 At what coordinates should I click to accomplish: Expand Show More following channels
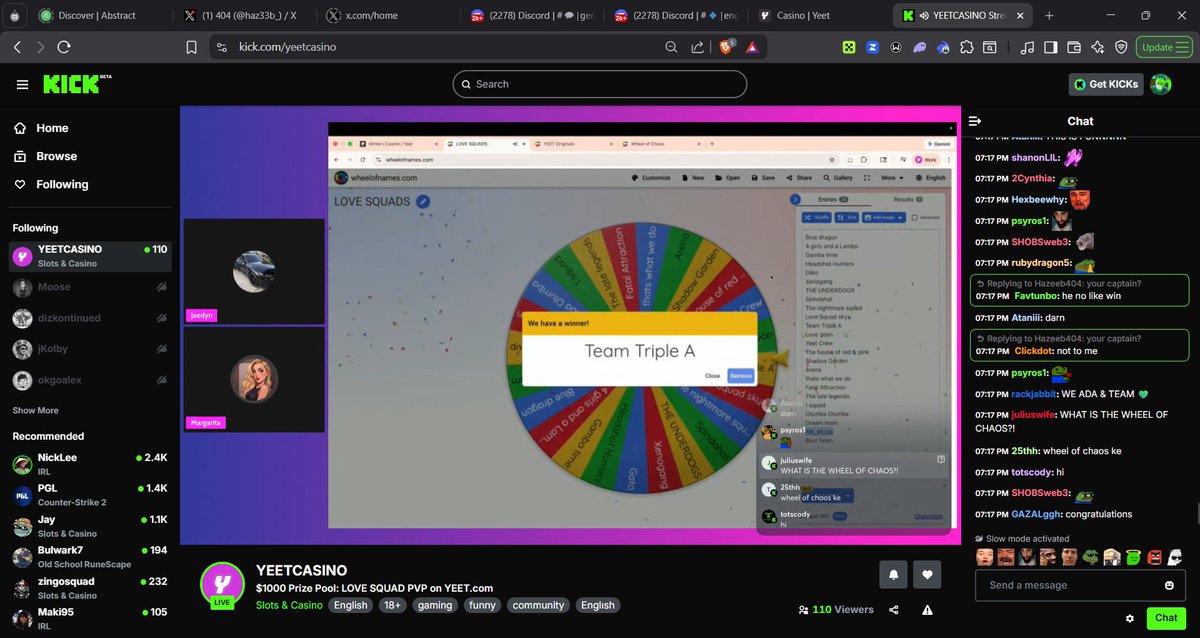point(35,410)
